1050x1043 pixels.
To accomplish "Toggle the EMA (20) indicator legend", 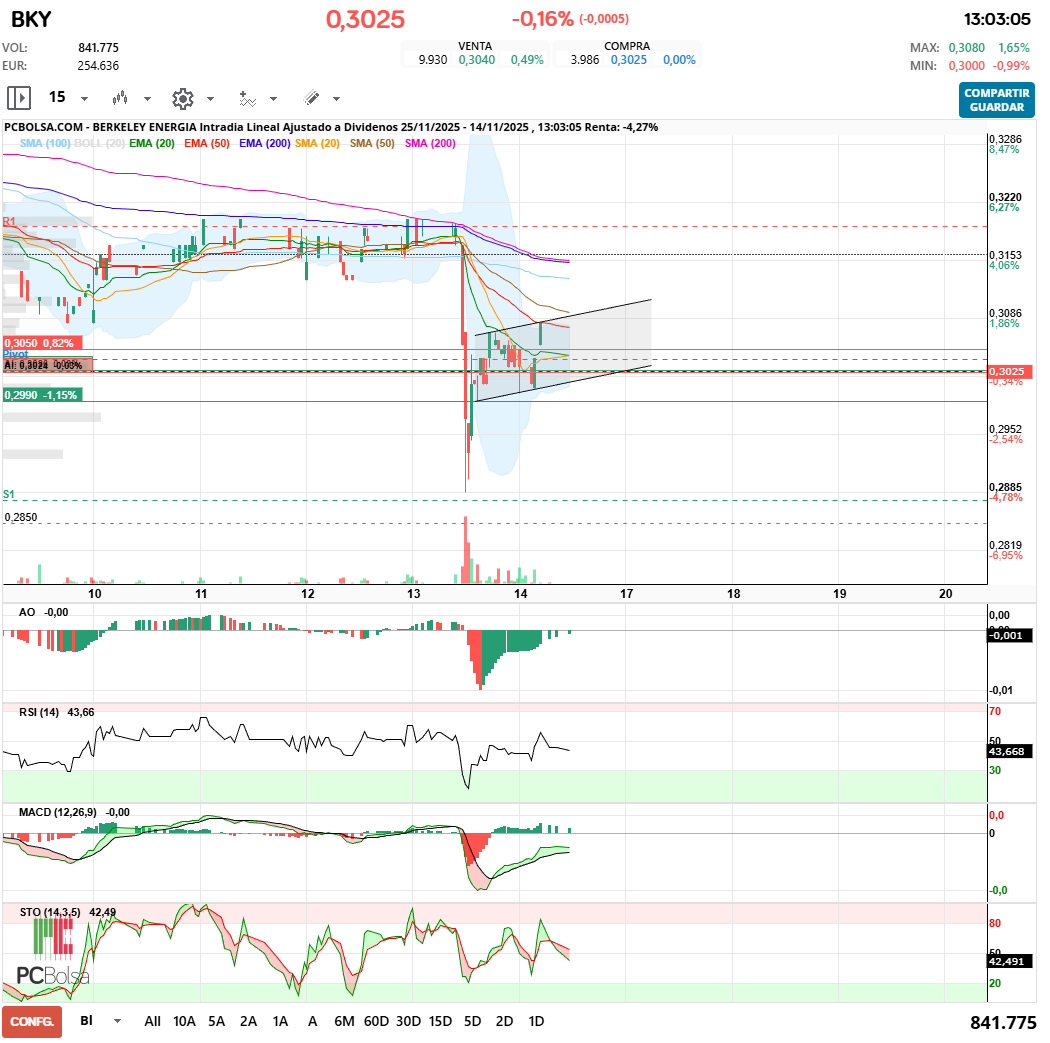I will click(152, 143).
